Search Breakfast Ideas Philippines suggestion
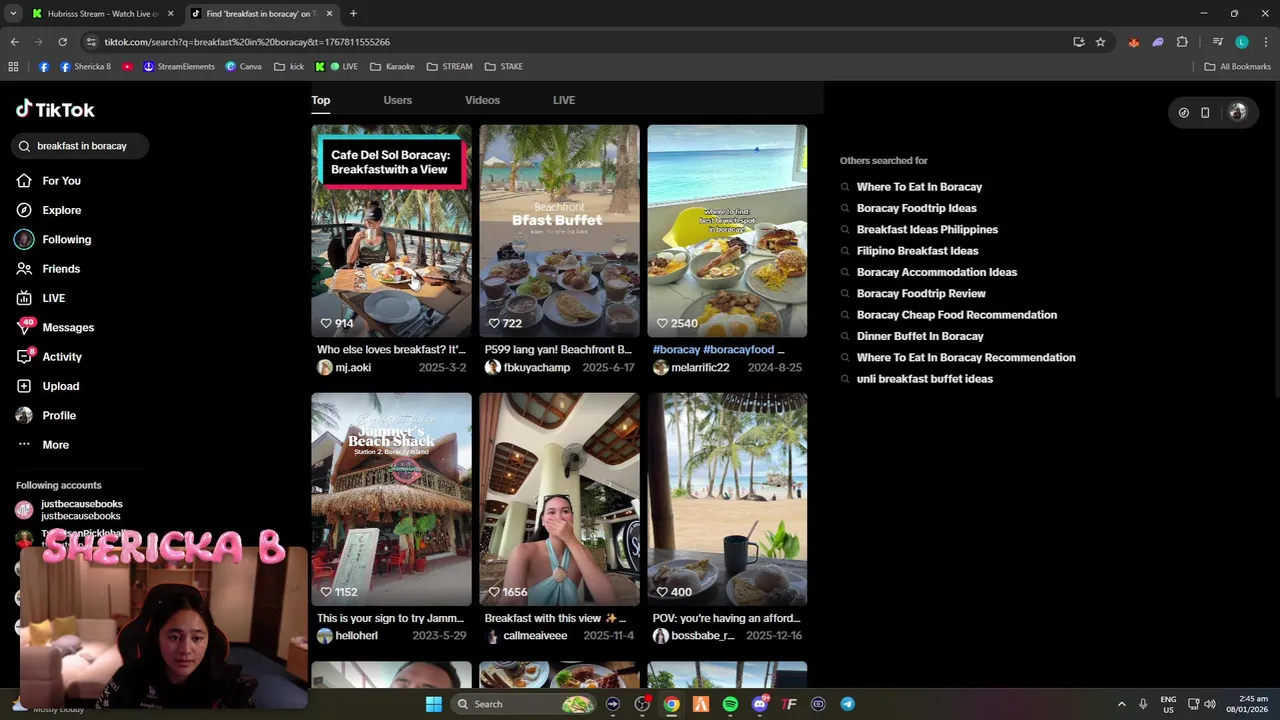Viewport: 1280px width, 720px height. pyautogui.click(x=927, y=230)
